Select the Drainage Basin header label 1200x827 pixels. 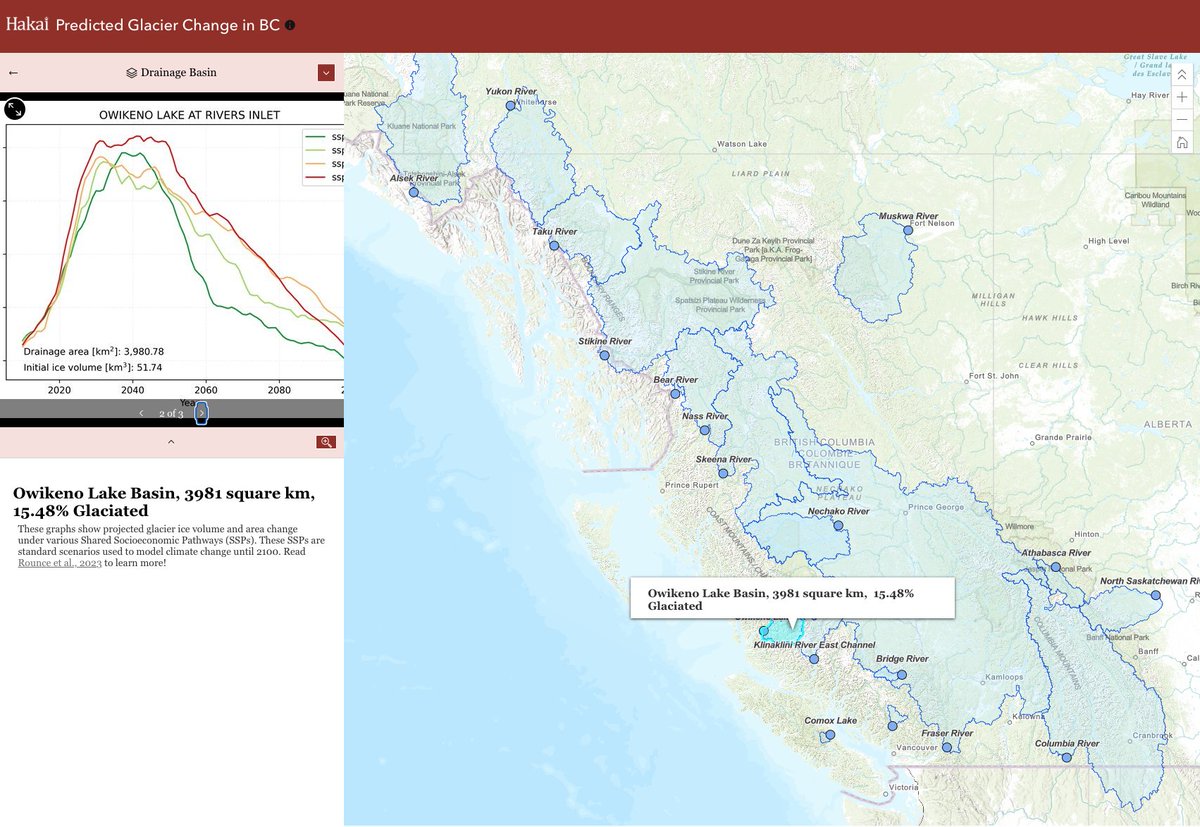coord(176,72)
